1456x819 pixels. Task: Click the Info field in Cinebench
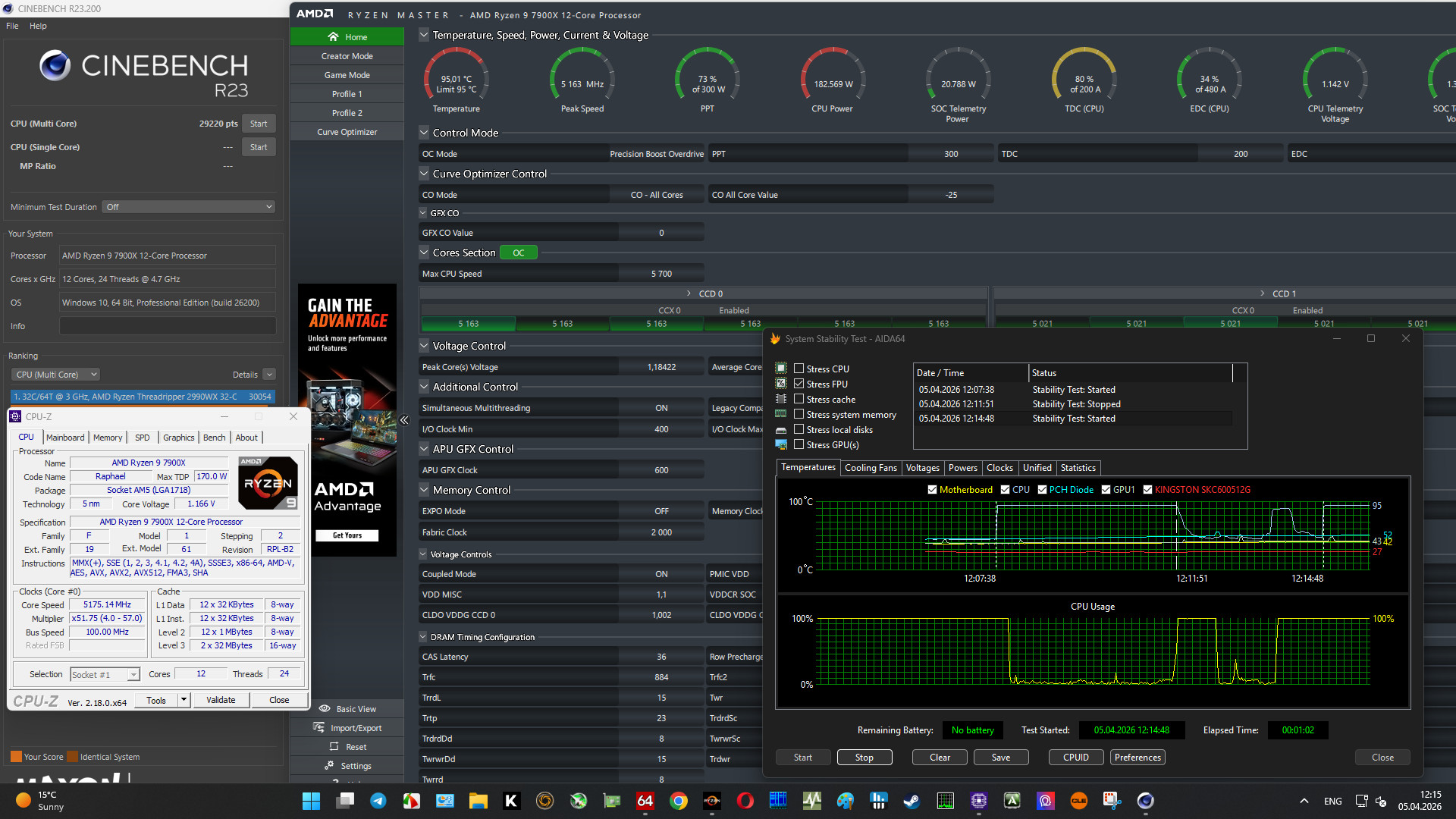coord(167,326)
